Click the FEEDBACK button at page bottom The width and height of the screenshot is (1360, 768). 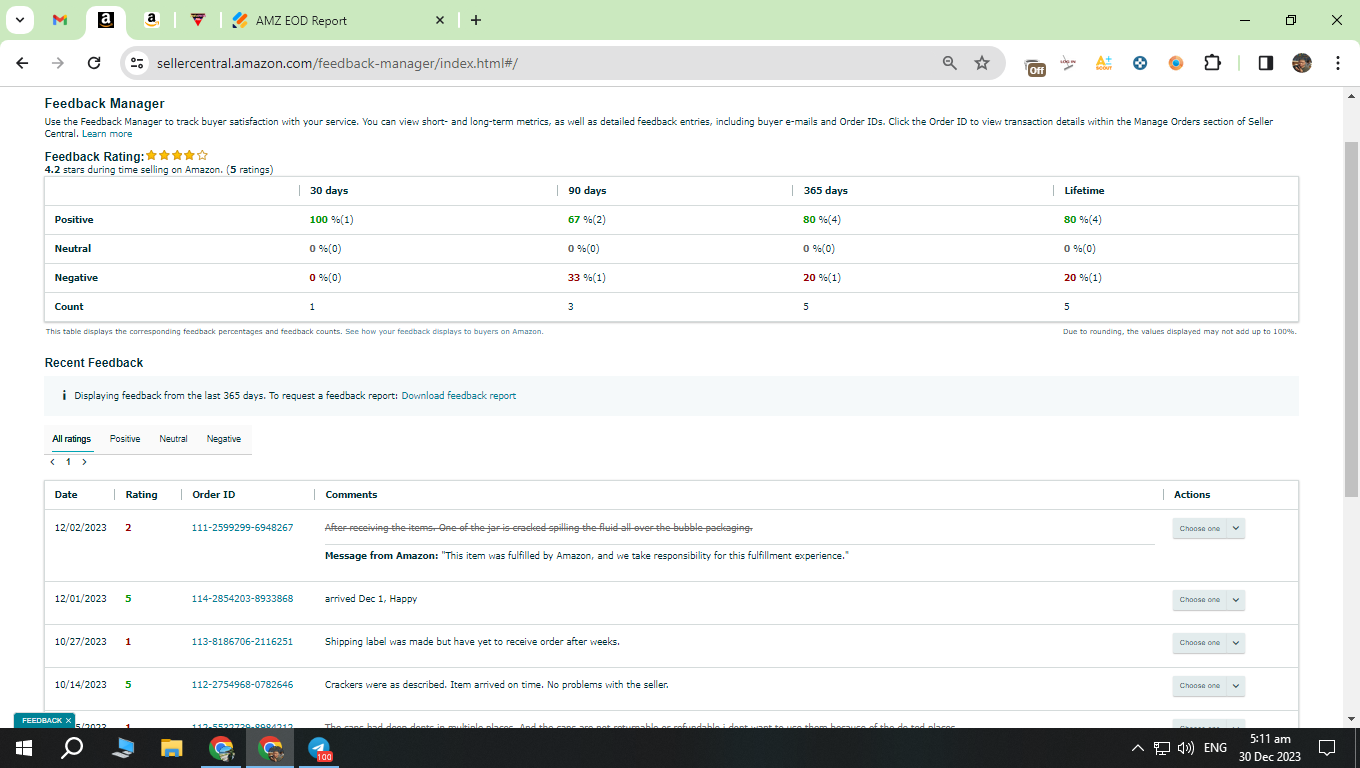(41, 720)
